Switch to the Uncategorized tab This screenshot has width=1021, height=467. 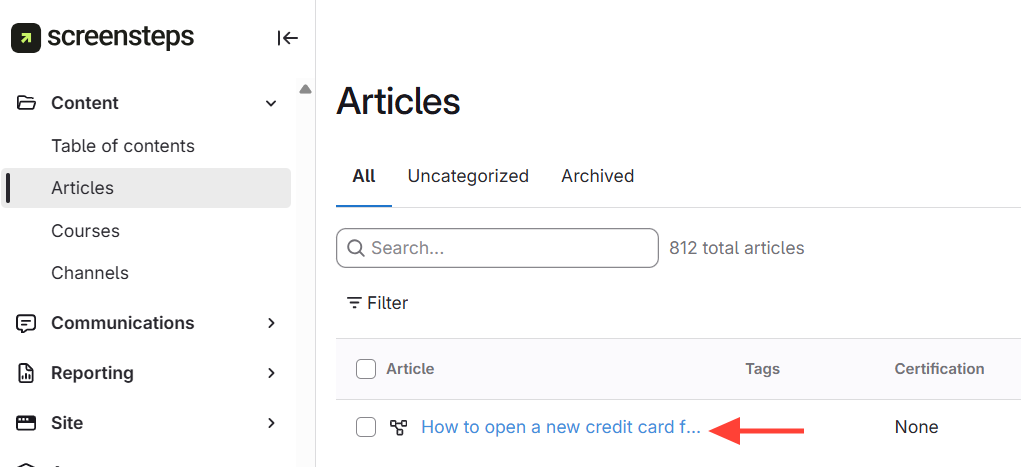[x=468, y=176]
